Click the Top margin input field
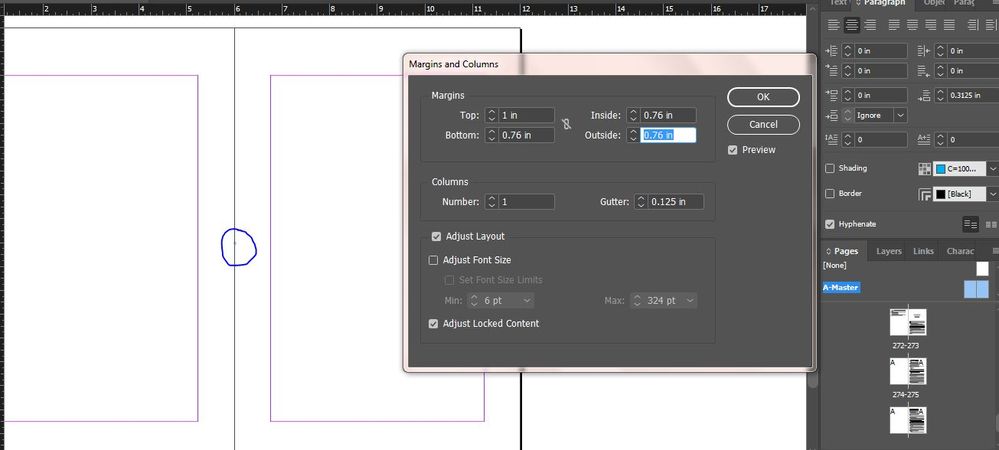The width and height of the screenshot is (999, 450). (526, 115)
